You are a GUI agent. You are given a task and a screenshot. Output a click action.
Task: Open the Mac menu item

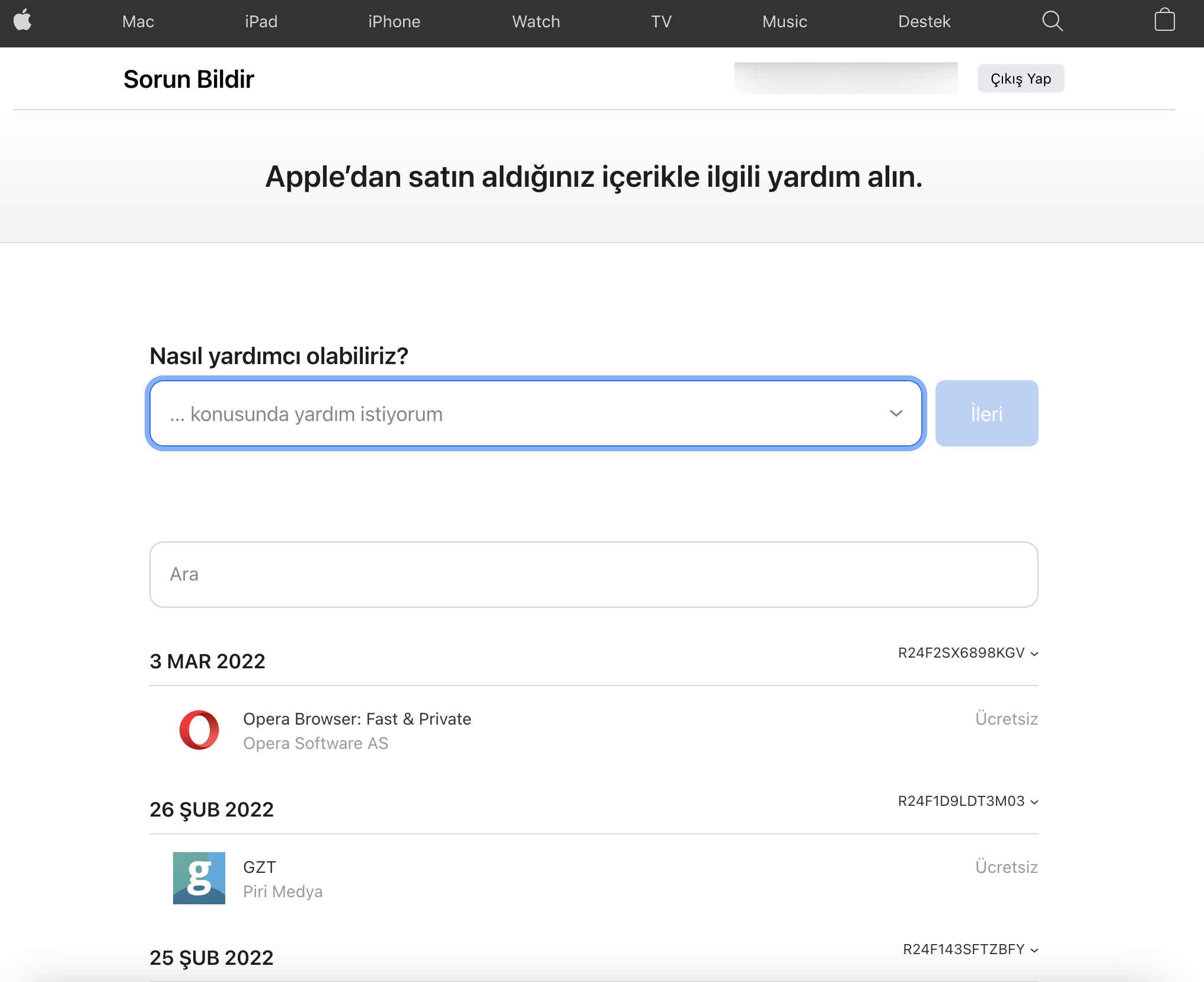tap(138, 22)
